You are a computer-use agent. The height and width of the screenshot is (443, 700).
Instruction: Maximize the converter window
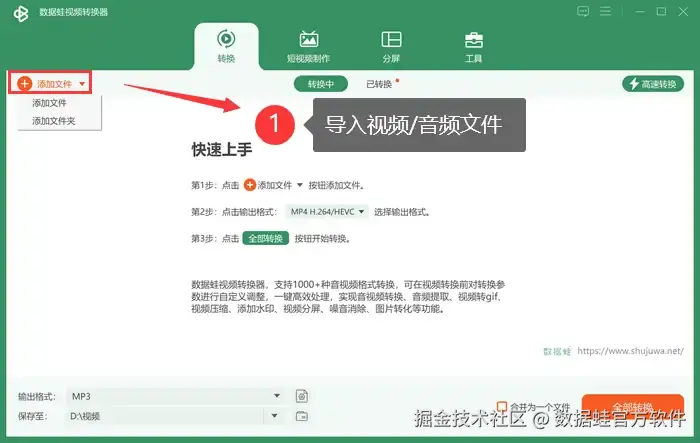661,12
